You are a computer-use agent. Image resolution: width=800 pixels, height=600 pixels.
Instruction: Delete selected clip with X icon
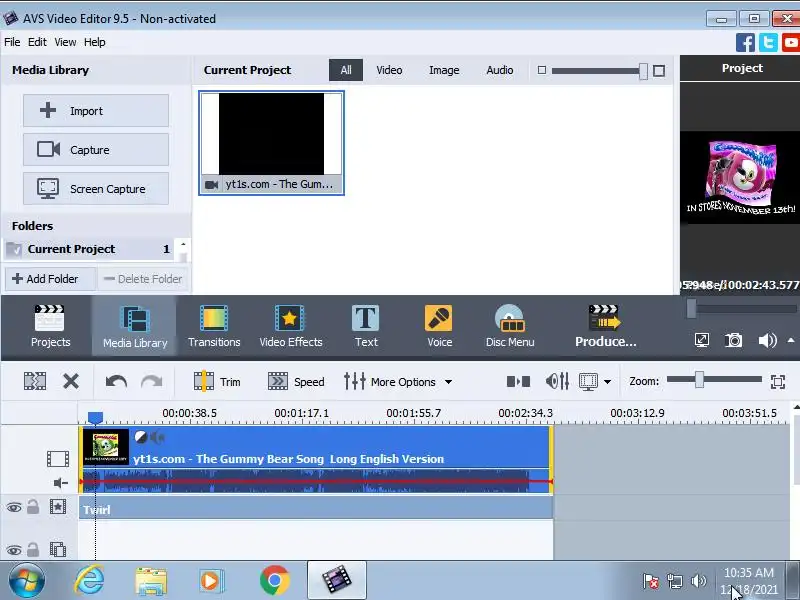coord(71,381)
